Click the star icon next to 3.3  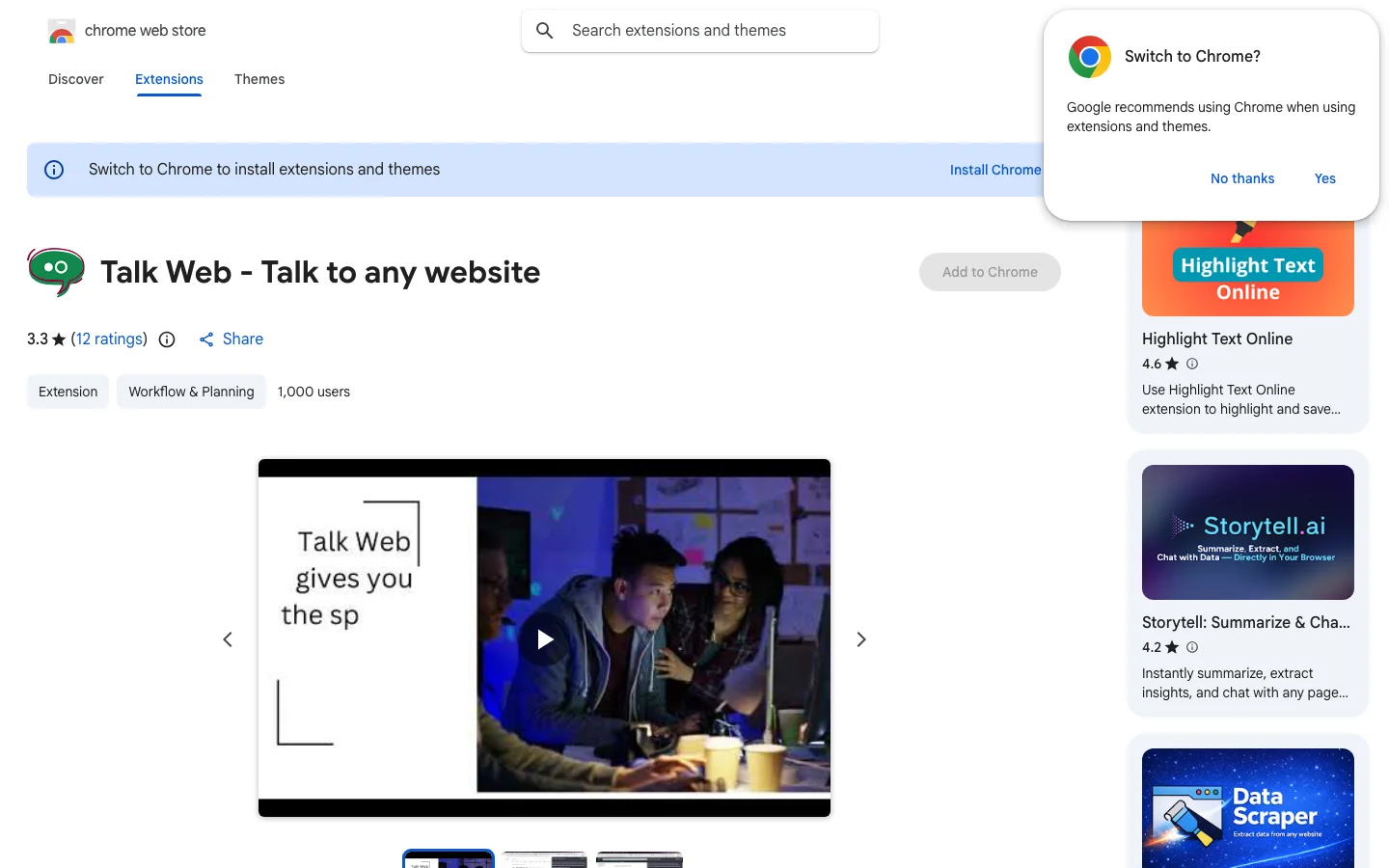[x=59, y=339]
